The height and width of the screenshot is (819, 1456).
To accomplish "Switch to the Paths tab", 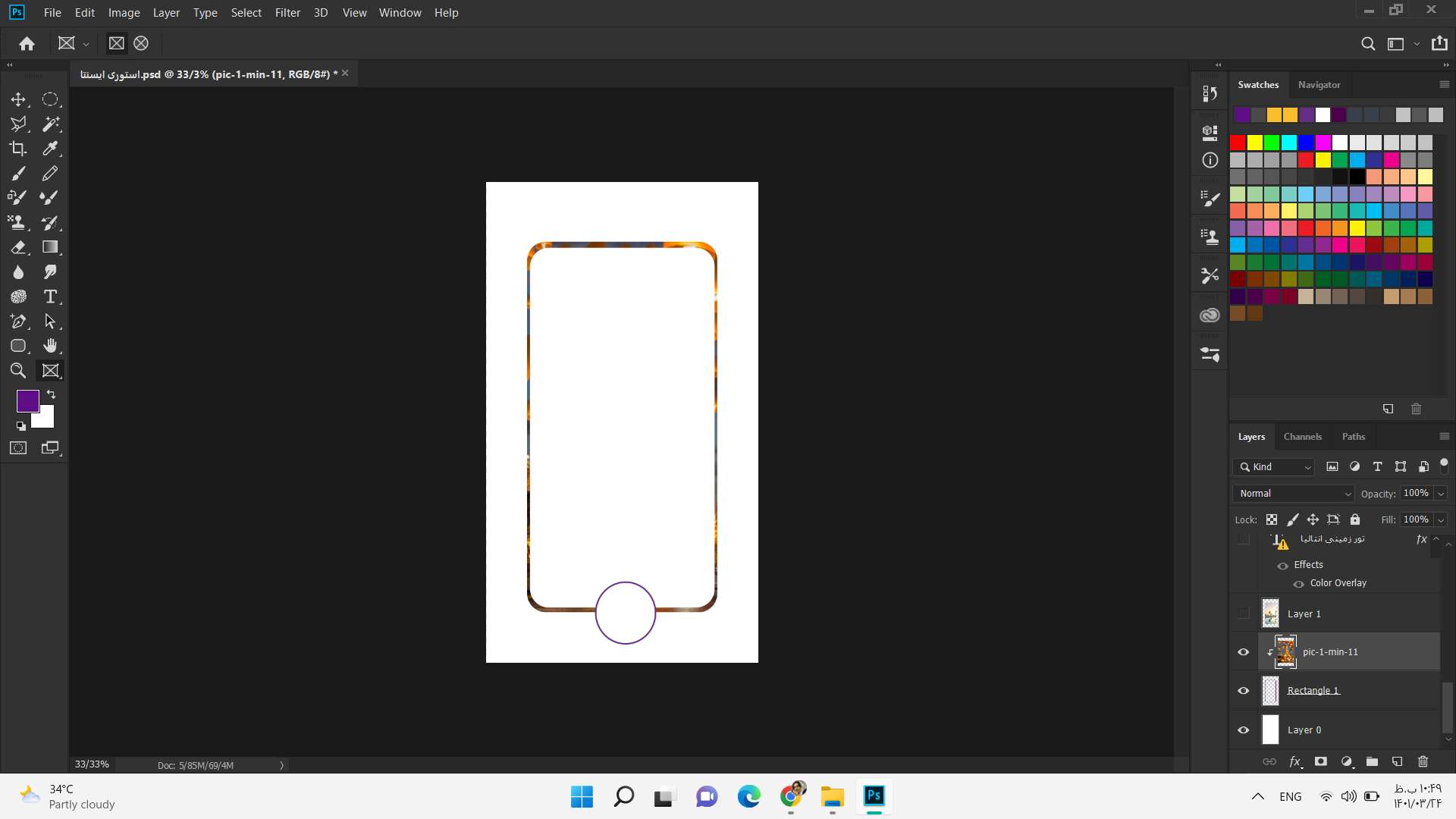I will [1354, 436].
